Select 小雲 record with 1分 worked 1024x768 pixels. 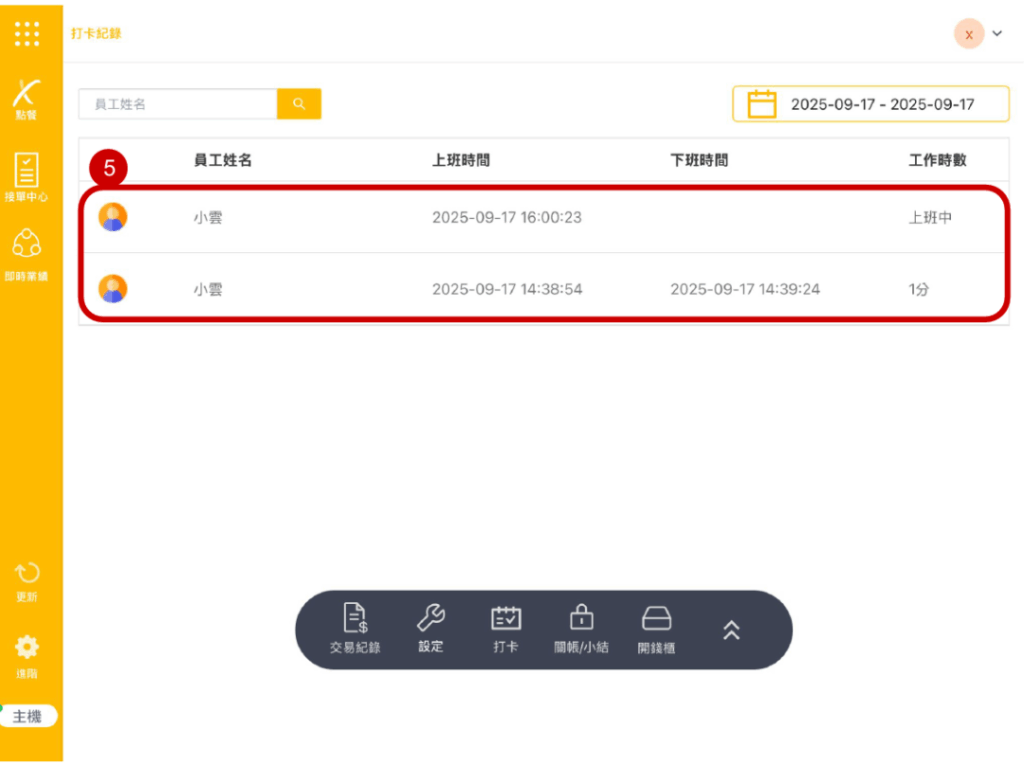pos(540,289)
